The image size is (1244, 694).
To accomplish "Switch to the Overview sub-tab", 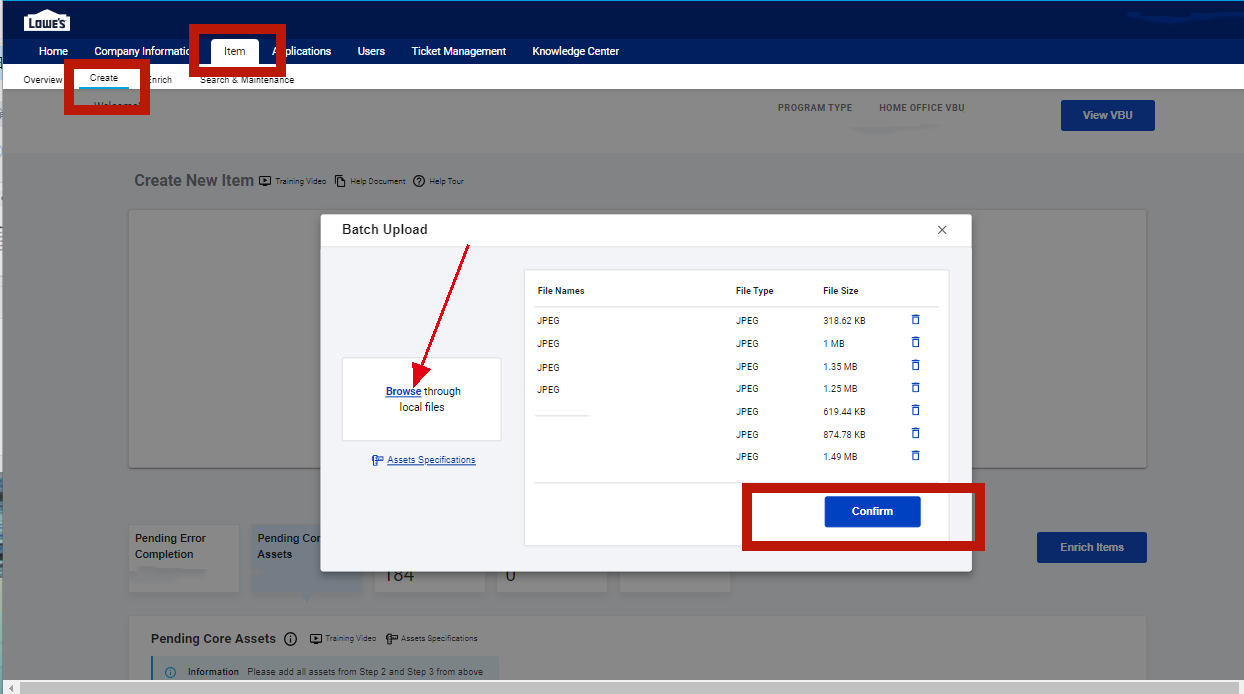I will click(43, 79).
